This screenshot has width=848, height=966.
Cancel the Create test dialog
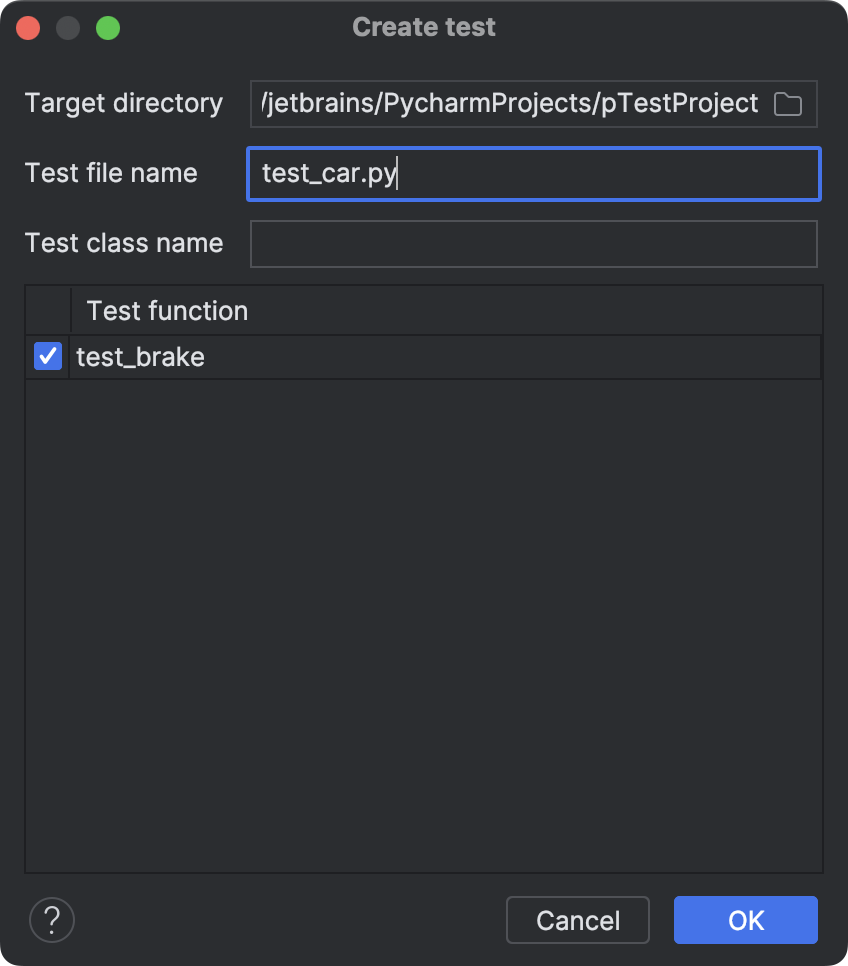coord(577,920)
